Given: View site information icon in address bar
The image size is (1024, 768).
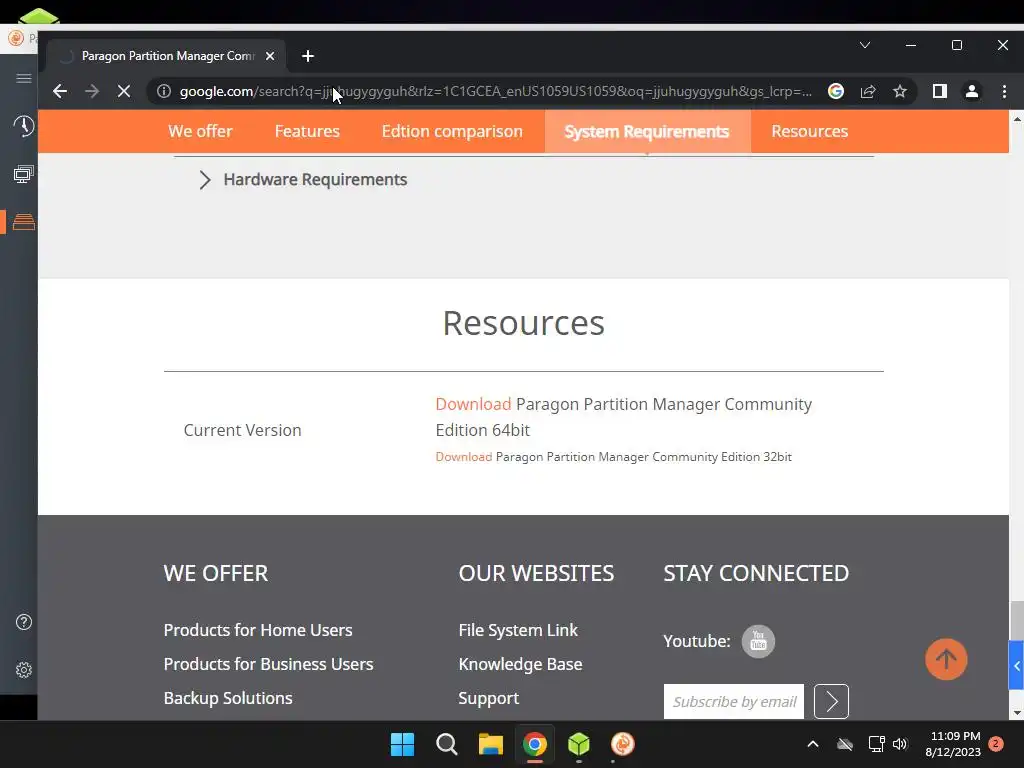Looking at the screenshot, I should 164,91.
